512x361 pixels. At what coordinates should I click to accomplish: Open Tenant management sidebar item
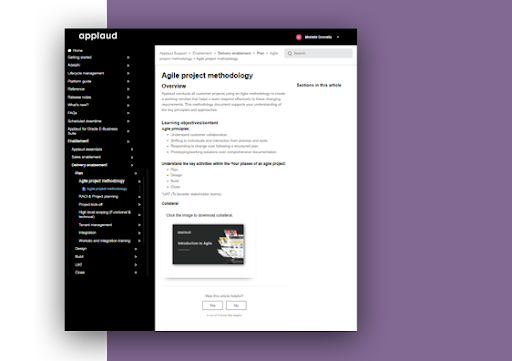tap(95, 225)
